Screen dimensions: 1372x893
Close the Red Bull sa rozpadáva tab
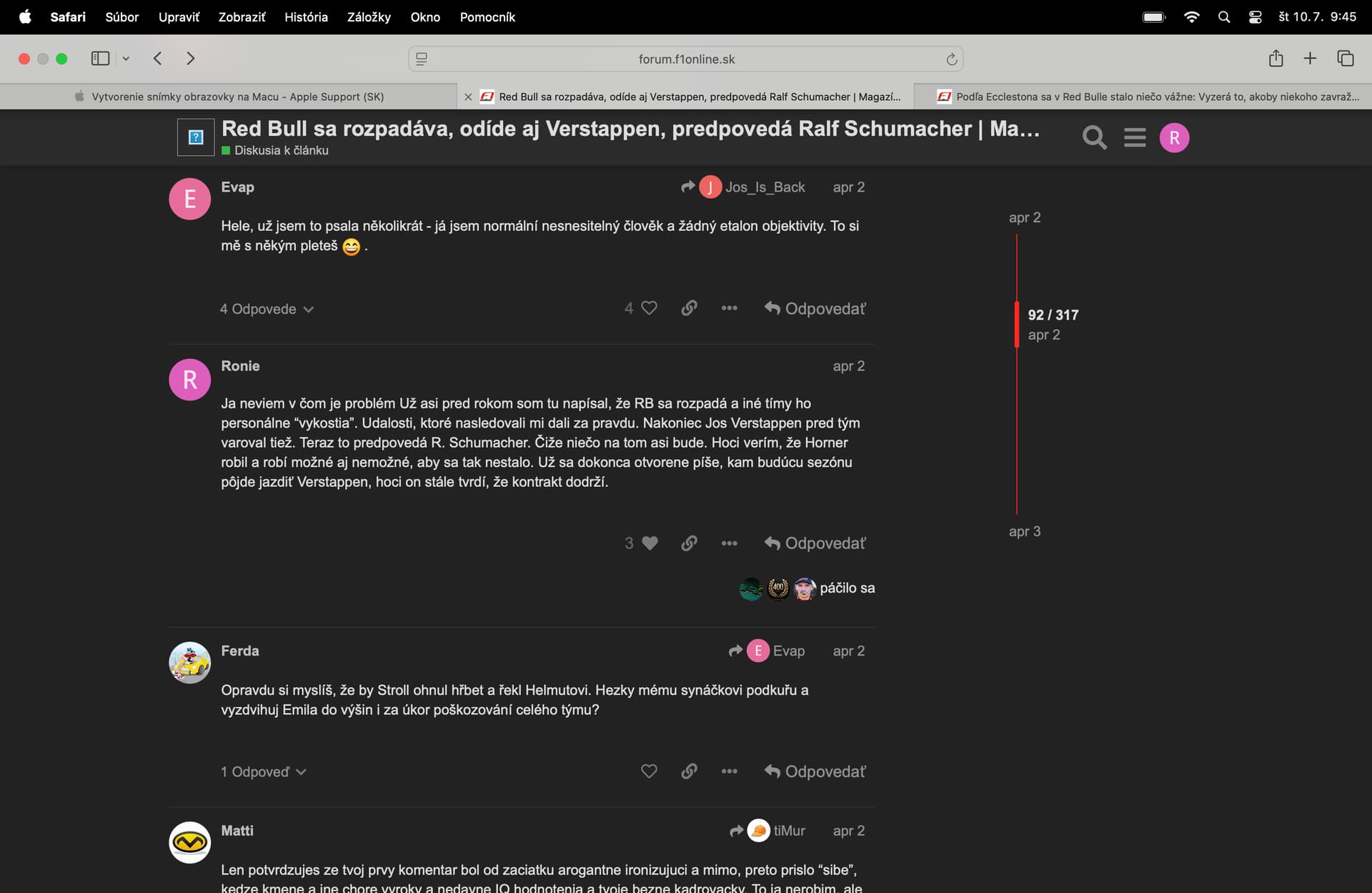pyautogui.click(x=468, y=97)
